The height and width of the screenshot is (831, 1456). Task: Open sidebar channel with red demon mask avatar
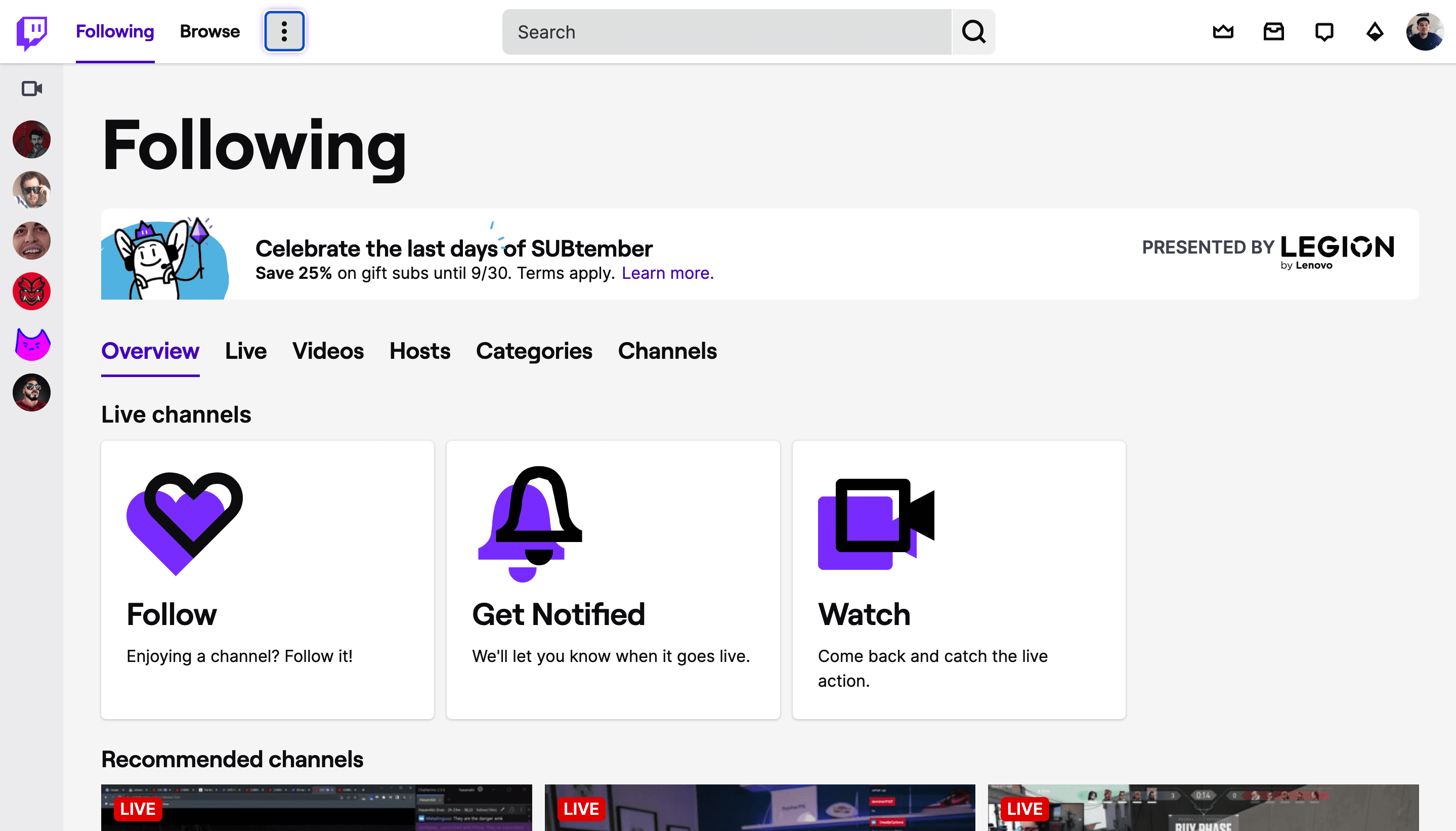31,291
